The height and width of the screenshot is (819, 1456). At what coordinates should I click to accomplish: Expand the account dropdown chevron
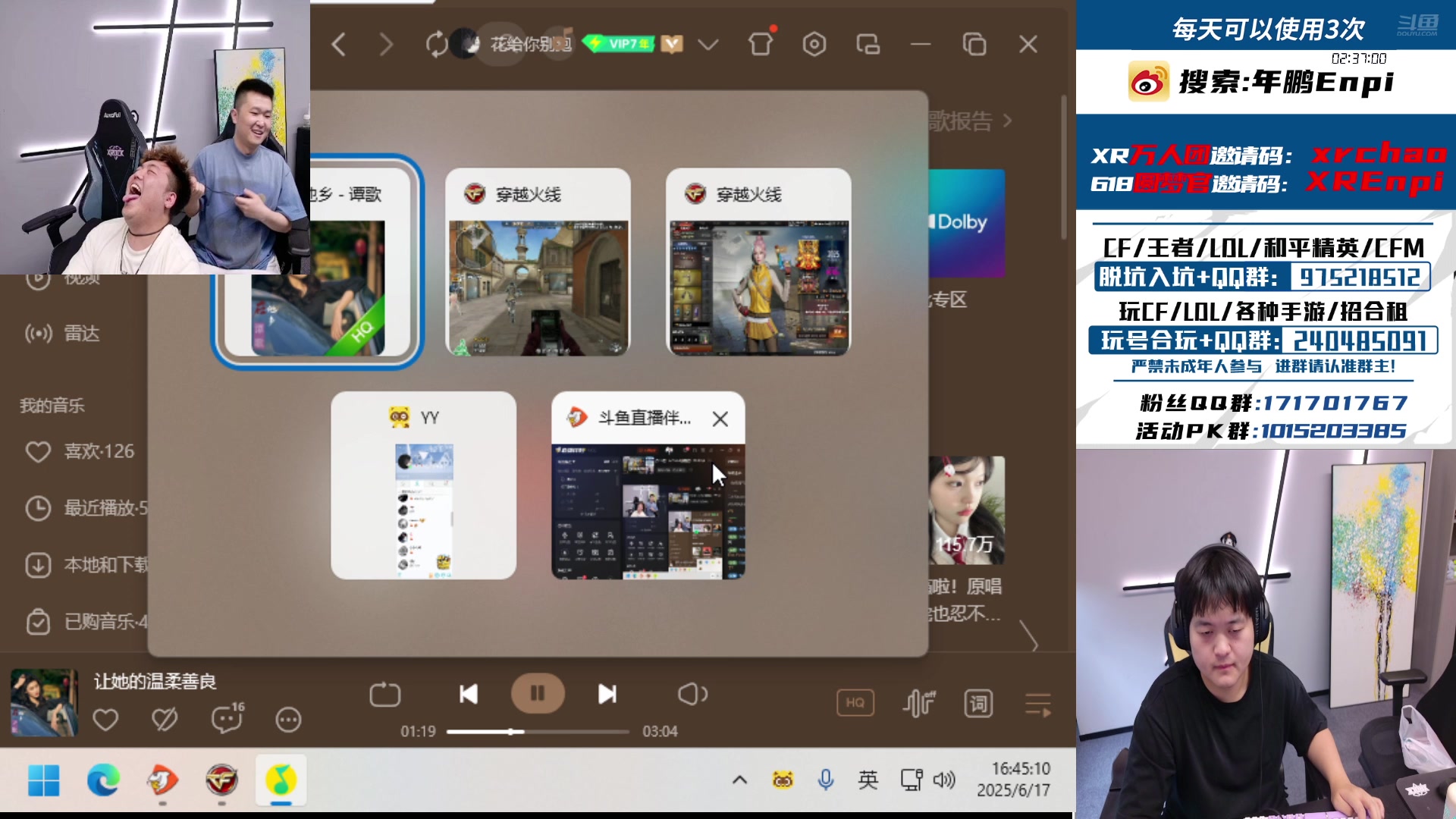(x=708, y=45)
